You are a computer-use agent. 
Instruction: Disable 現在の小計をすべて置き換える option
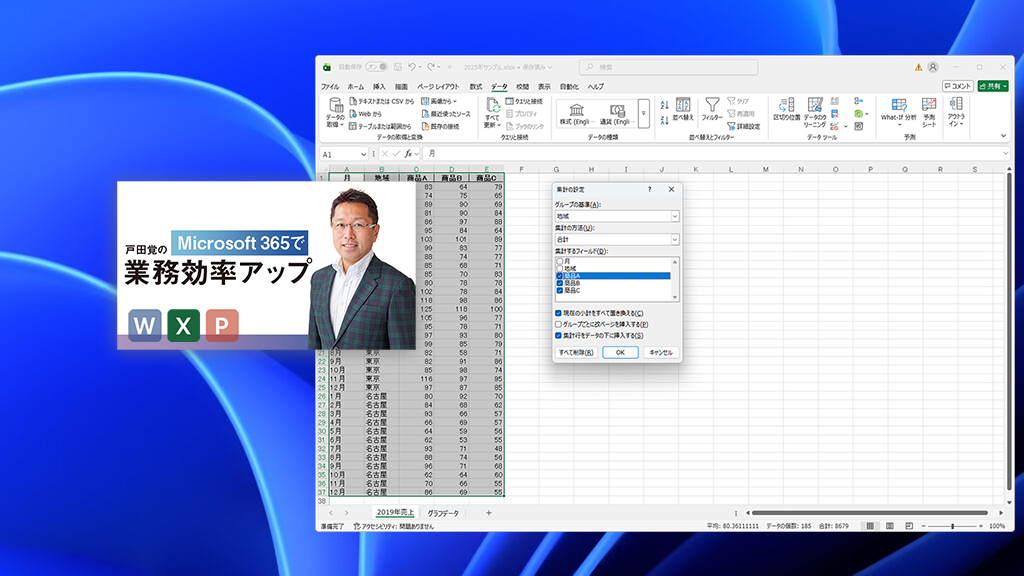[x=557, y=312]
